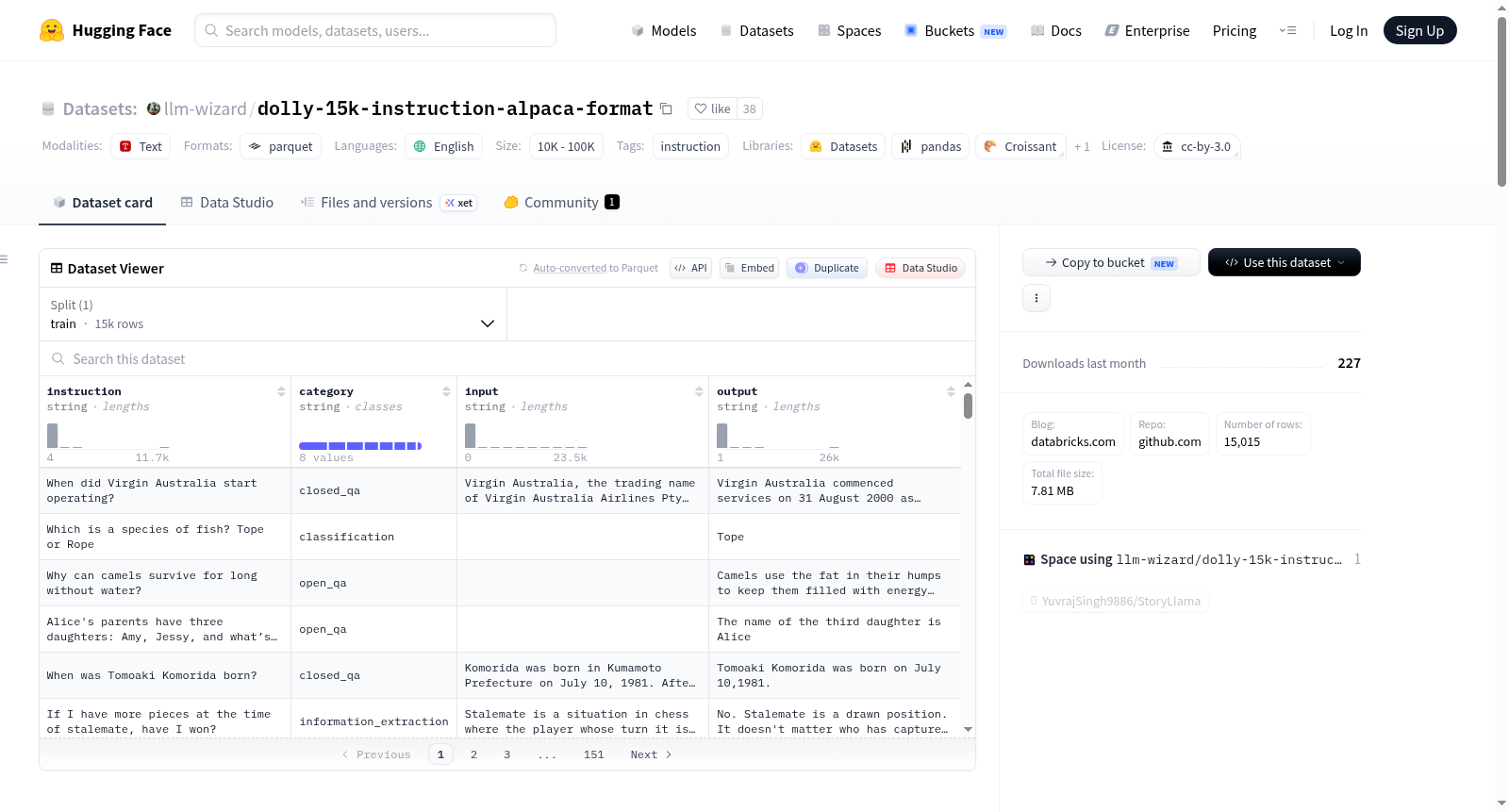Select the parquet format tag

(281, 146)
